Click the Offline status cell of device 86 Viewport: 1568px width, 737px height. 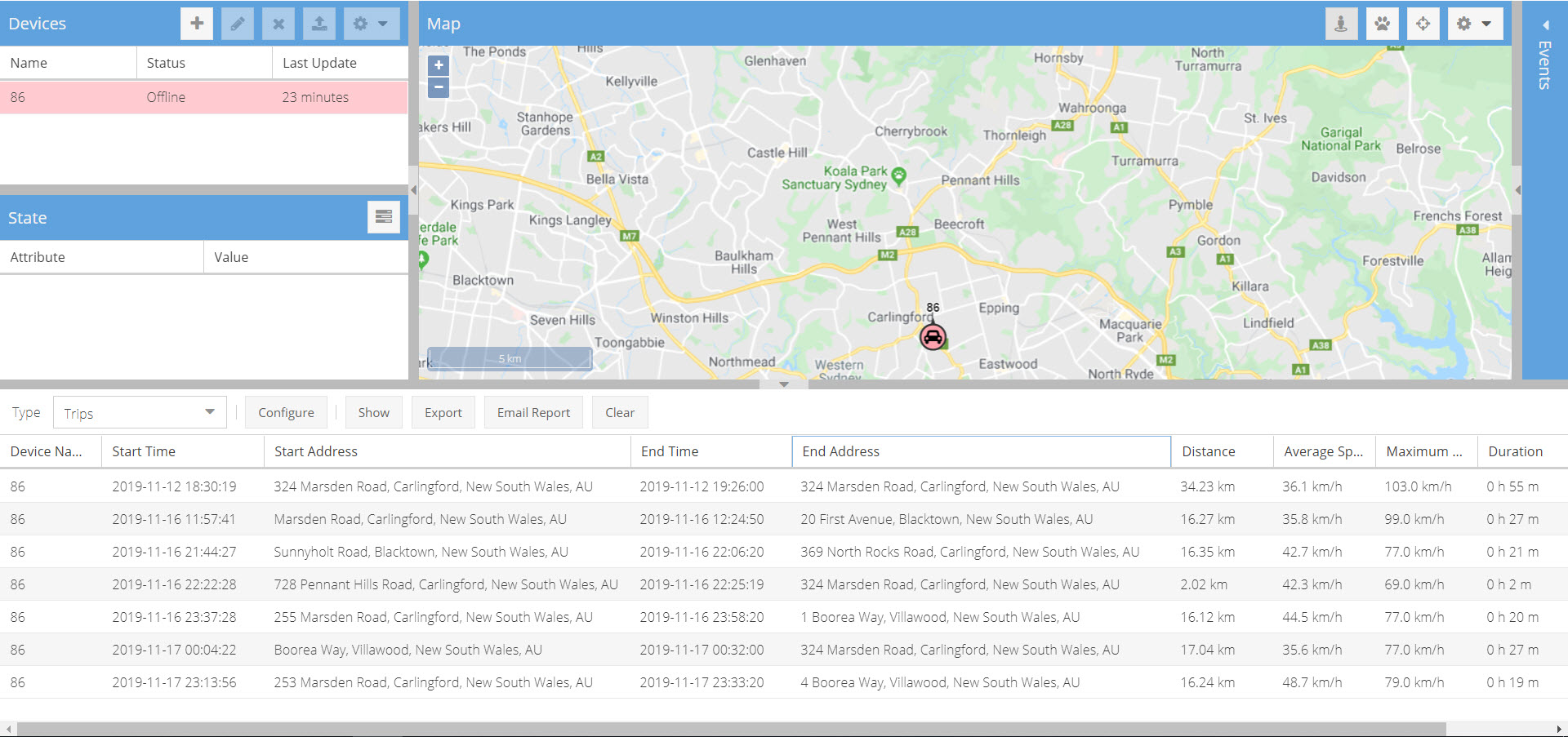[x=204, y=97]
